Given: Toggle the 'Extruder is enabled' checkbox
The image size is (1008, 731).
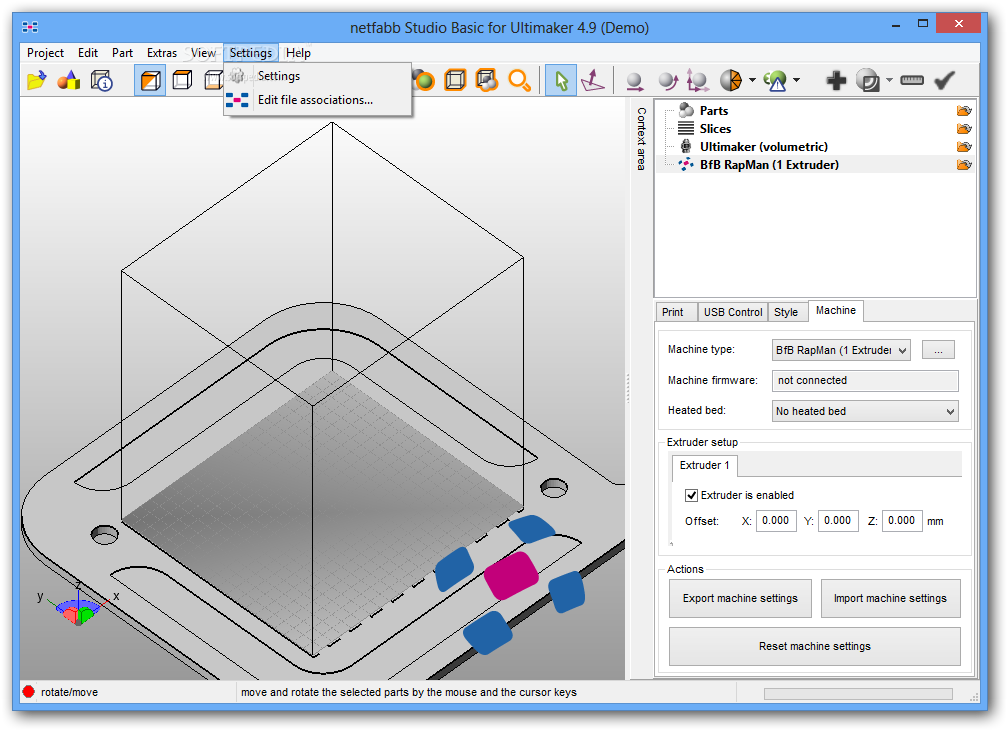Looking at the screenshot, I should point(691,495).
